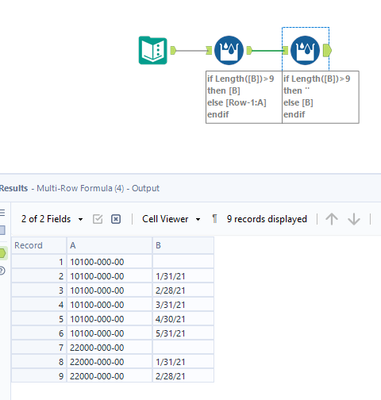Image resolution: width=381 pixels, height=400 pixels.
Task: Select the second Multi-Row Formula tool
Action: click(305, 50)
